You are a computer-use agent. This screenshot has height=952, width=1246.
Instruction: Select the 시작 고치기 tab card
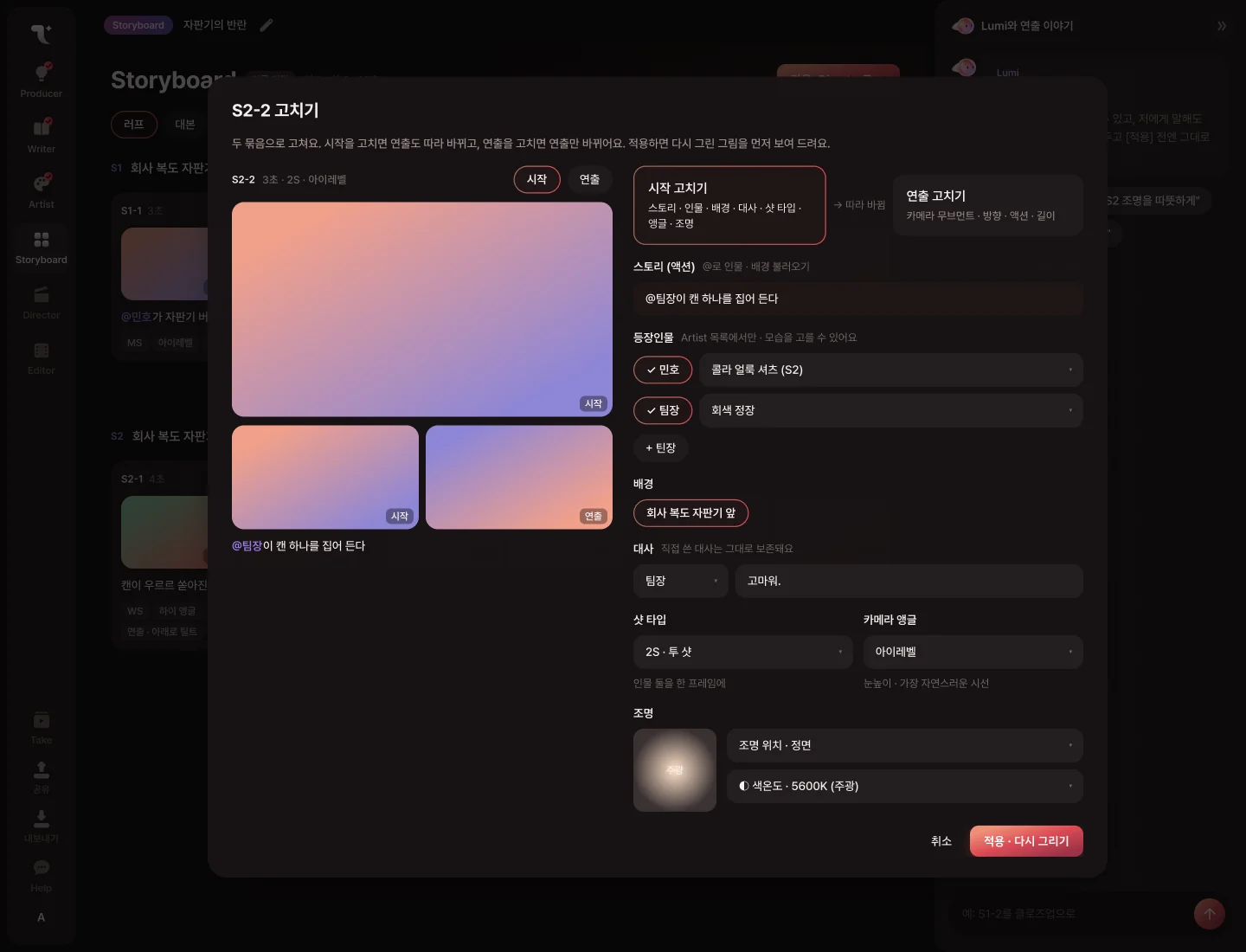click(729, 205)
